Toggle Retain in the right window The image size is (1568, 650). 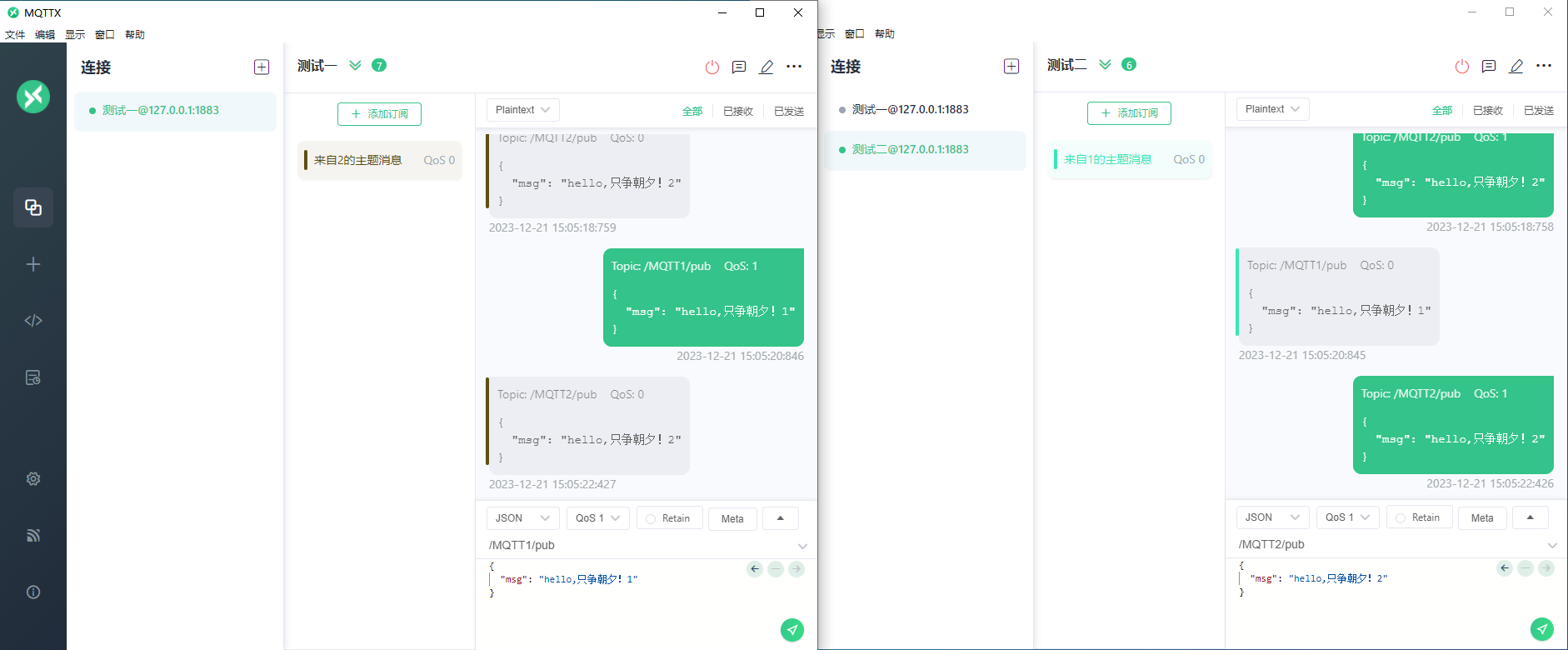pyautogui.click(x=1419, y=517)
